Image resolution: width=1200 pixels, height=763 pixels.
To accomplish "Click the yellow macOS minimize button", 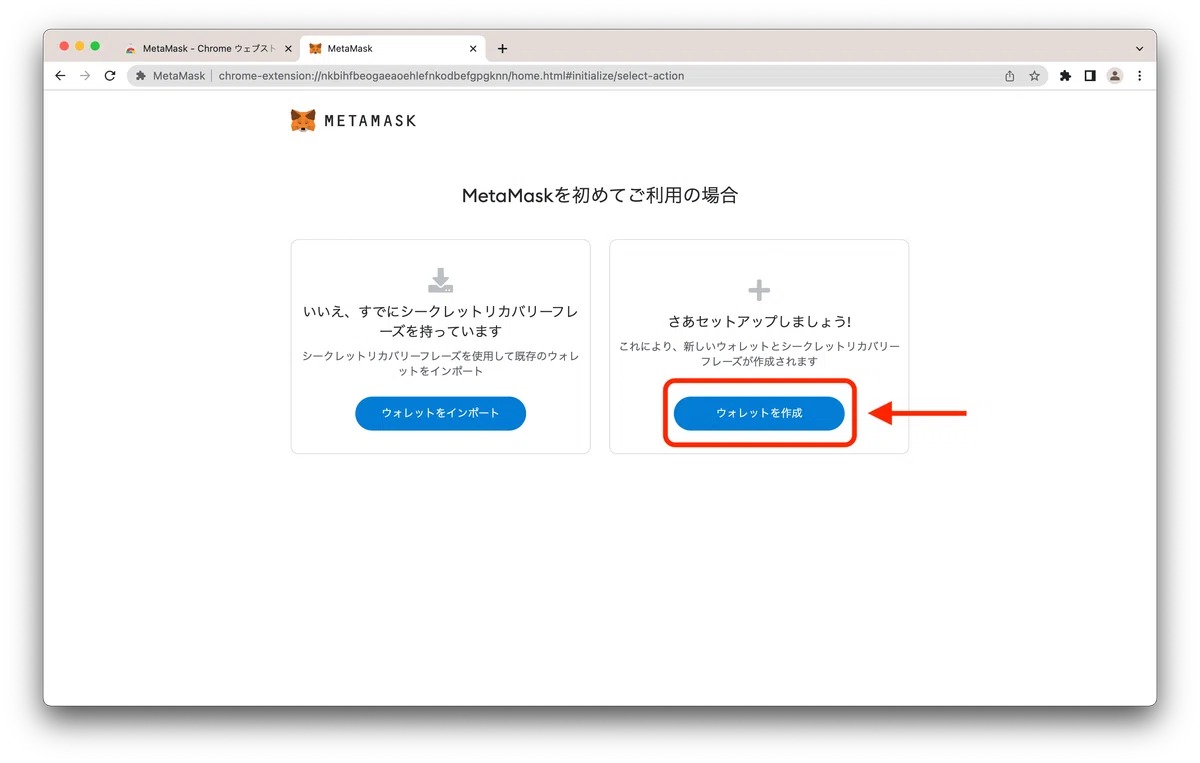I will 80,46.
